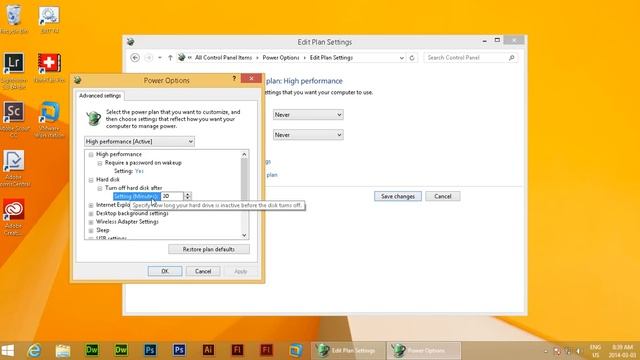Switch to Edit Plan Settings taskbar button
Viewport: 640px width, 360px height.
click(x=349, y=350)
